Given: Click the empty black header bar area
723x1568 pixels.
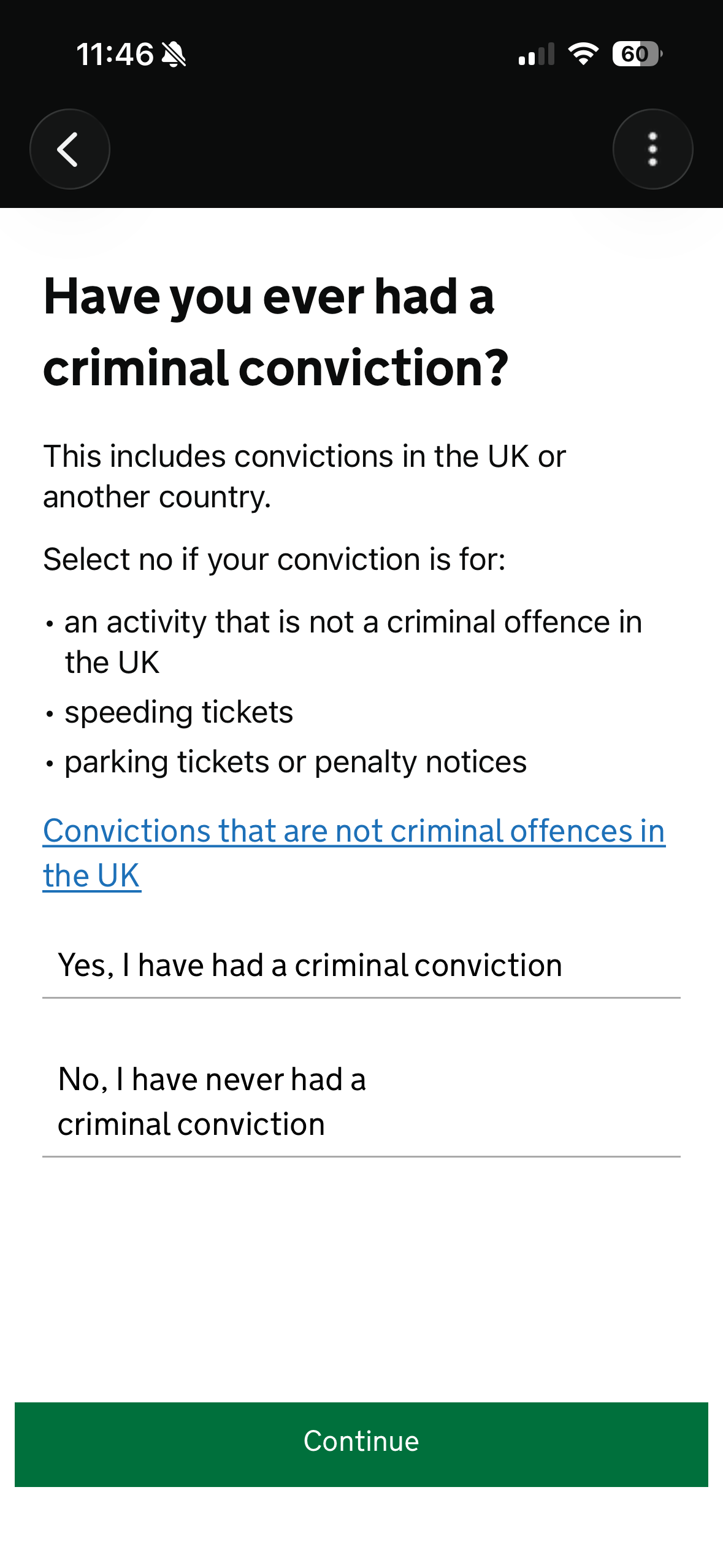Looking at the screenshot, I should pyautogui.click(x=362, y=149).
